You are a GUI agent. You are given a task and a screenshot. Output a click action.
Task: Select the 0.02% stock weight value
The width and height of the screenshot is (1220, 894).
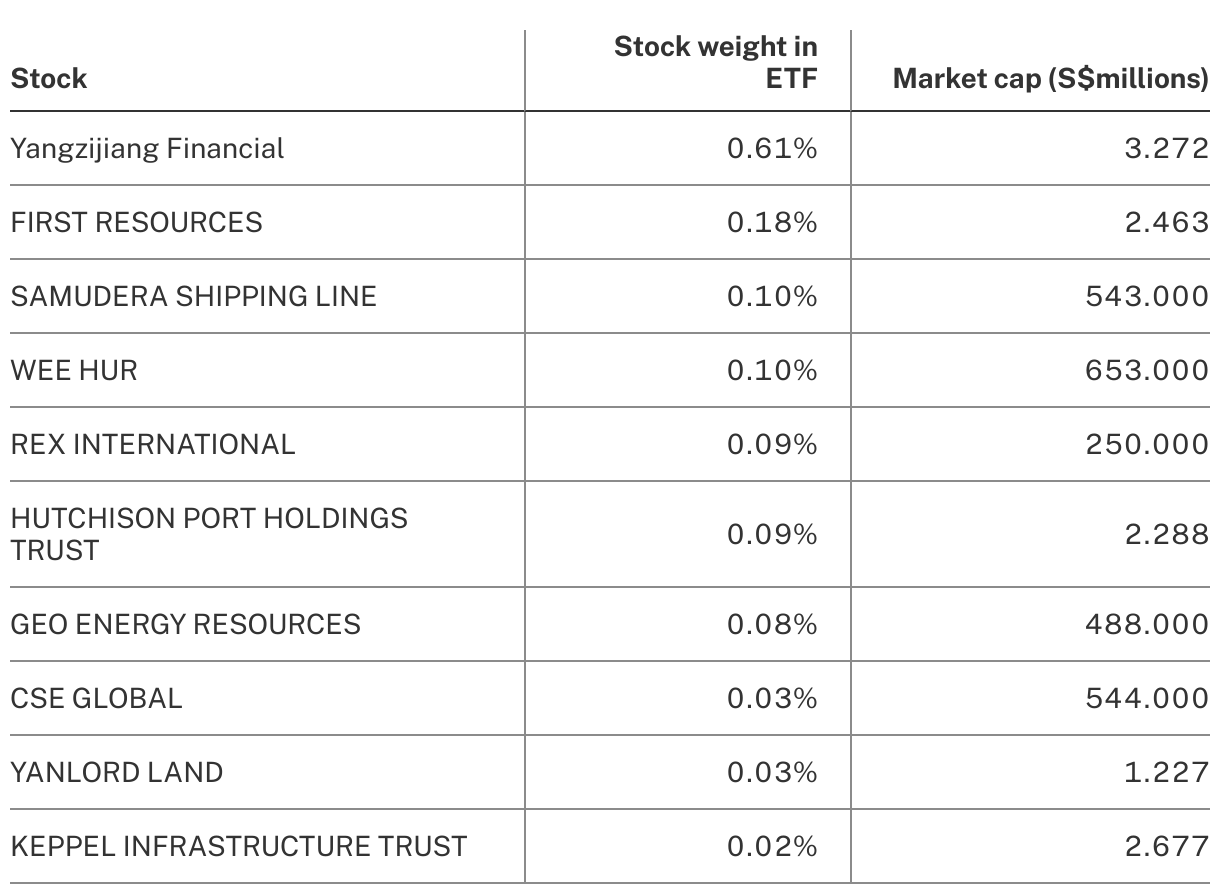[771, 846]
